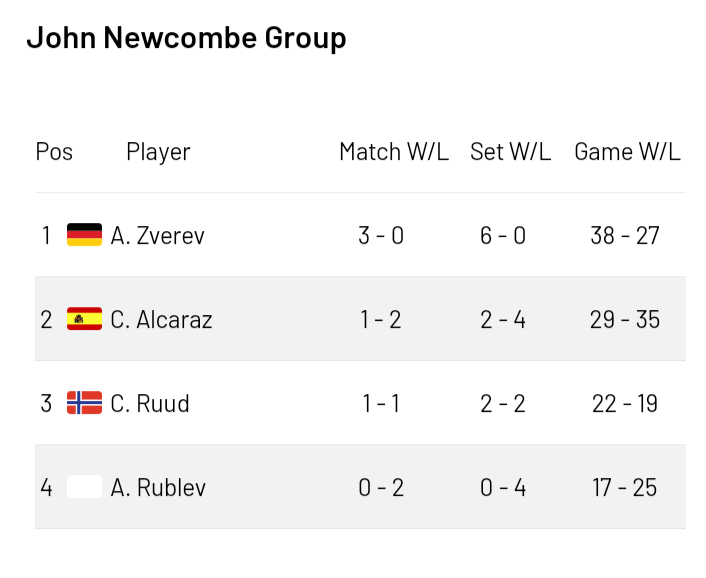Open A. Zverev player link
The image size is (706, 578).
tap(158, 236)
